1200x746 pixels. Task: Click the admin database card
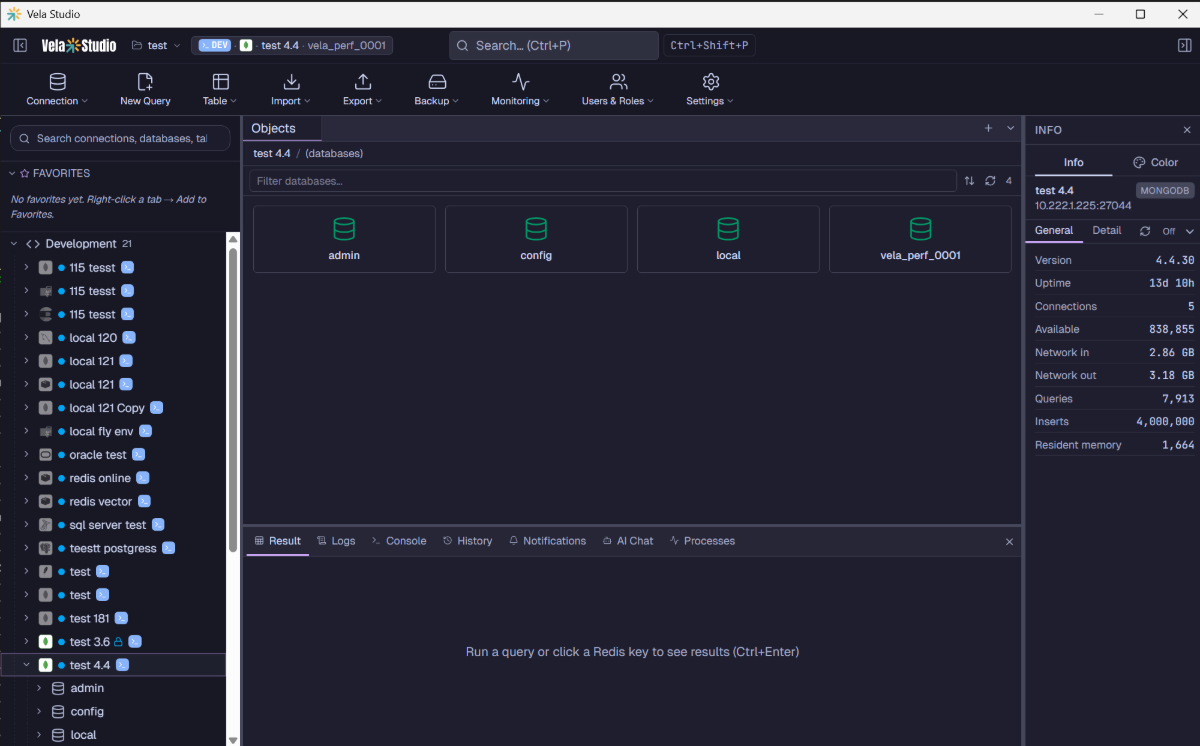[344, 239]
